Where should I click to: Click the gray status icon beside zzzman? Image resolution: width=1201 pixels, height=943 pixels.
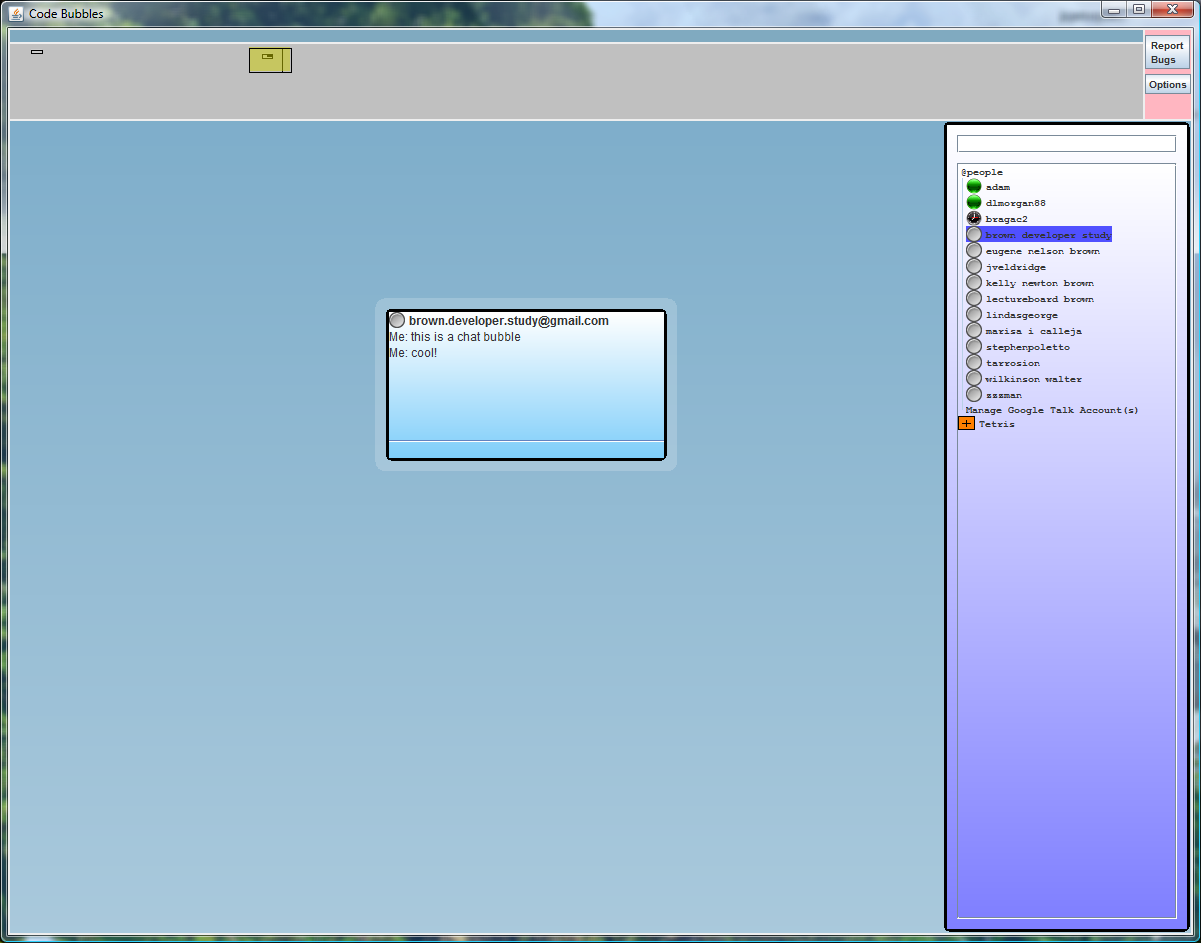(x=974, y=395)
